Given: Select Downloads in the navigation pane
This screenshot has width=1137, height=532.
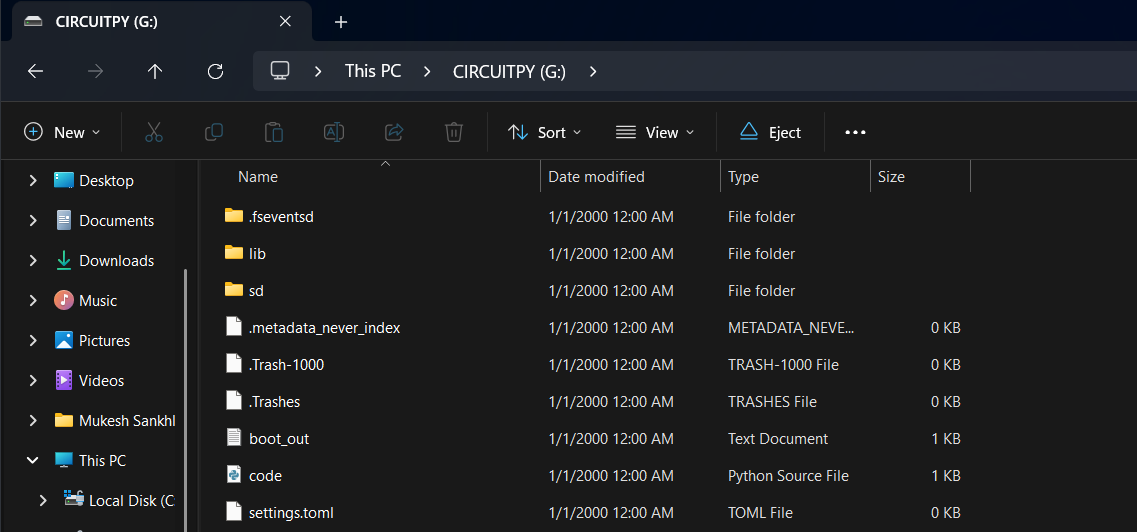Looking at the screenshot, I should pyautogui.click(x=117, y=260).
